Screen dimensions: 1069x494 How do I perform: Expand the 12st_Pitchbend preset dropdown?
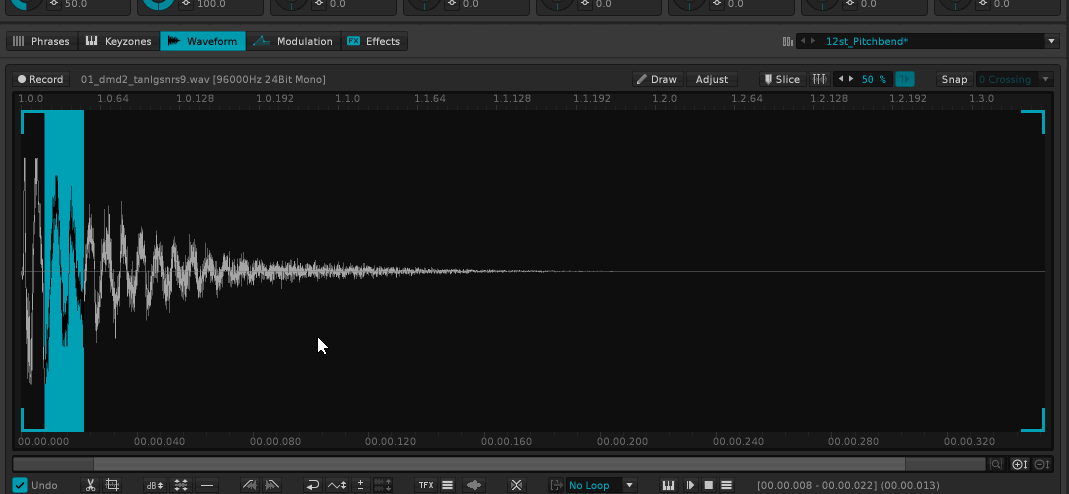click(1050, 42)
